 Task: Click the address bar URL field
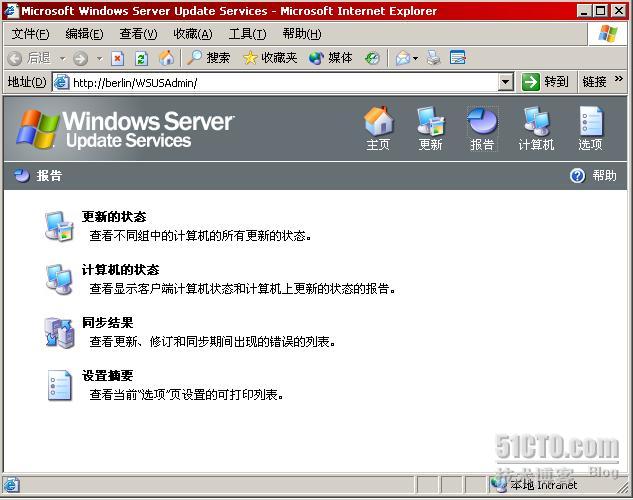283,83
